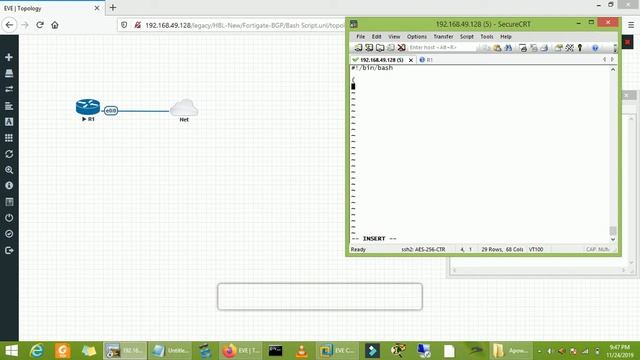Screen dimensions: 640x360
Task: Click the Windows Start button
Action: click(11, 351)
